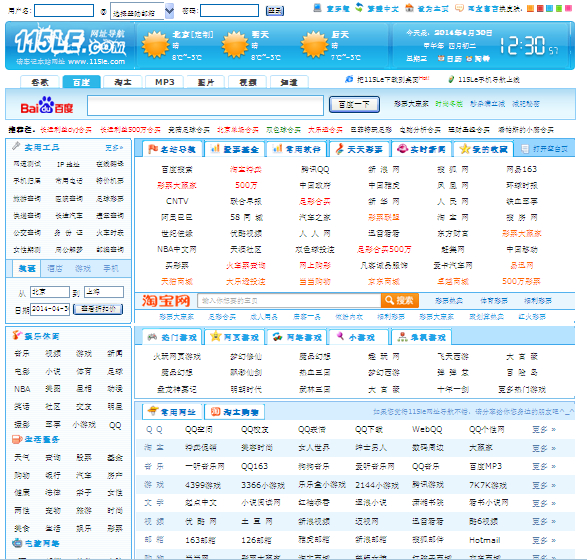Image resolution: width=587 pixels, height=560 pixels.
Task: Expand 更多 in the 实用工具 panel
Action: (114, 148)
